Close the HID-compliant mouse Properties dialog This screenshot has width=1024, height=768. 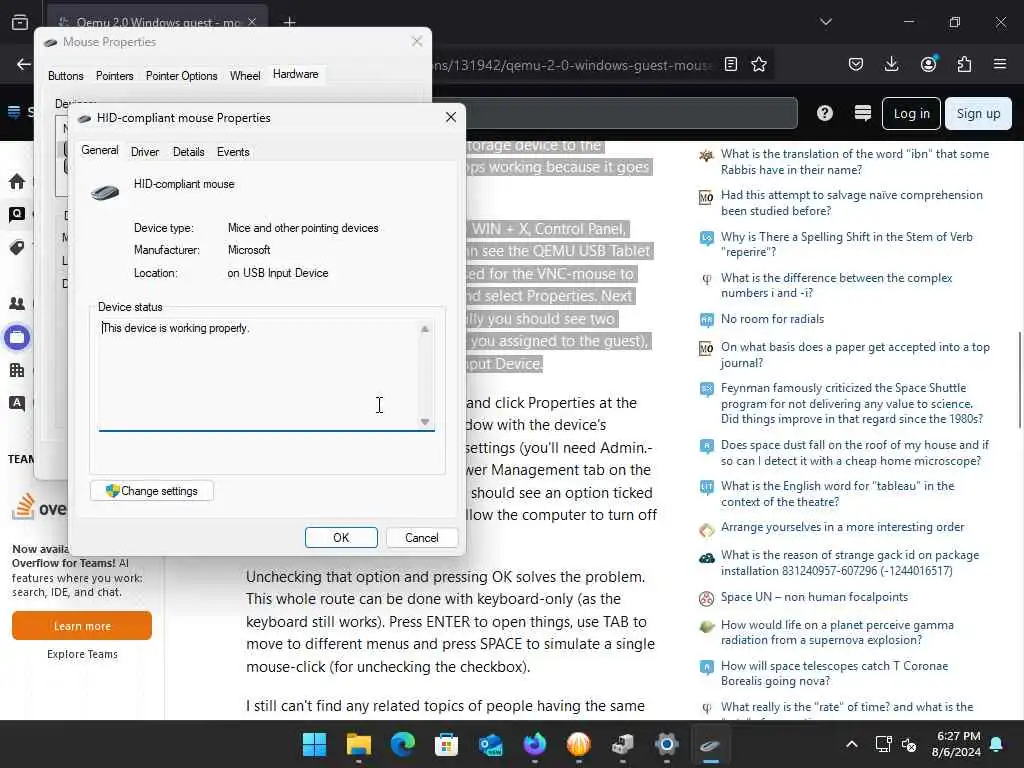(451, 117)
